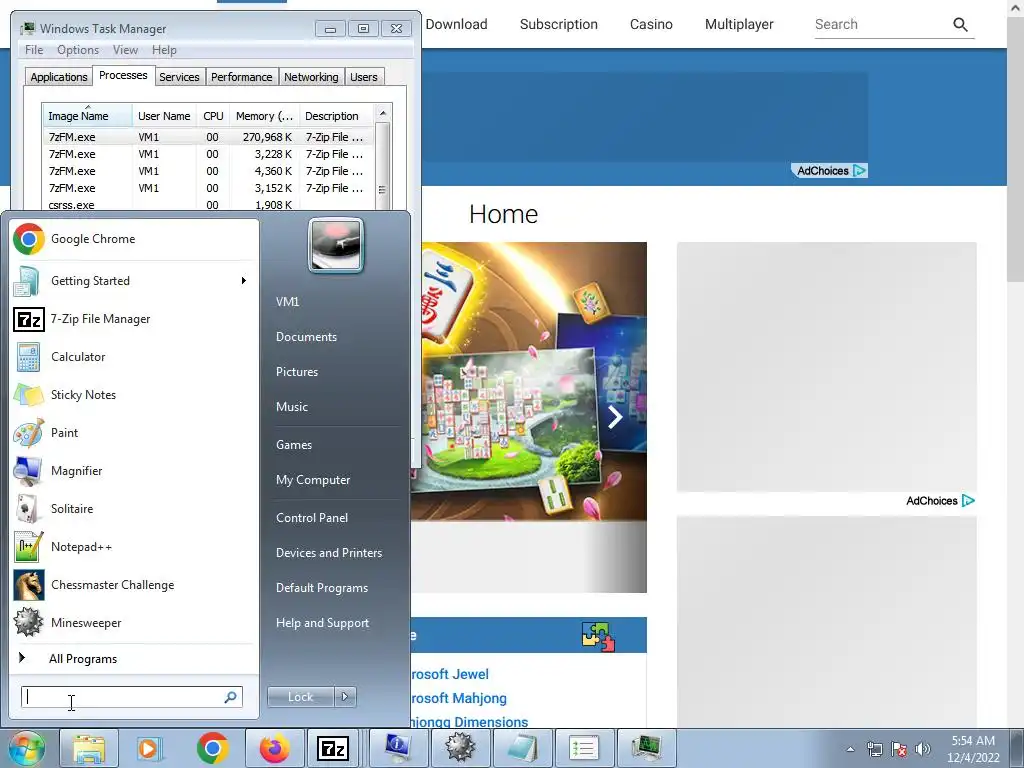Advance game carousel with right chevron
The image size is (1024, 768).
[615, 417]
